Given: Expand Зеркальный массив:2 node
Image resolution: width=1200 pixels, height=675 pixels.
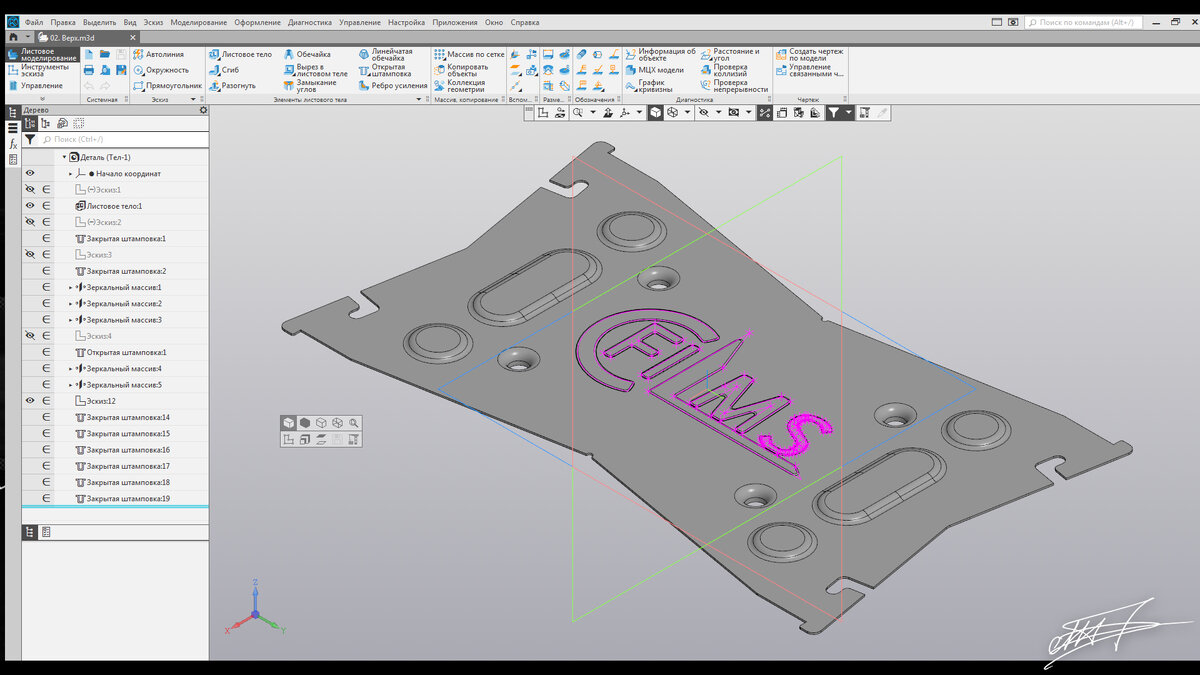Looking at the screenshot, I should [x=71, y=303].
